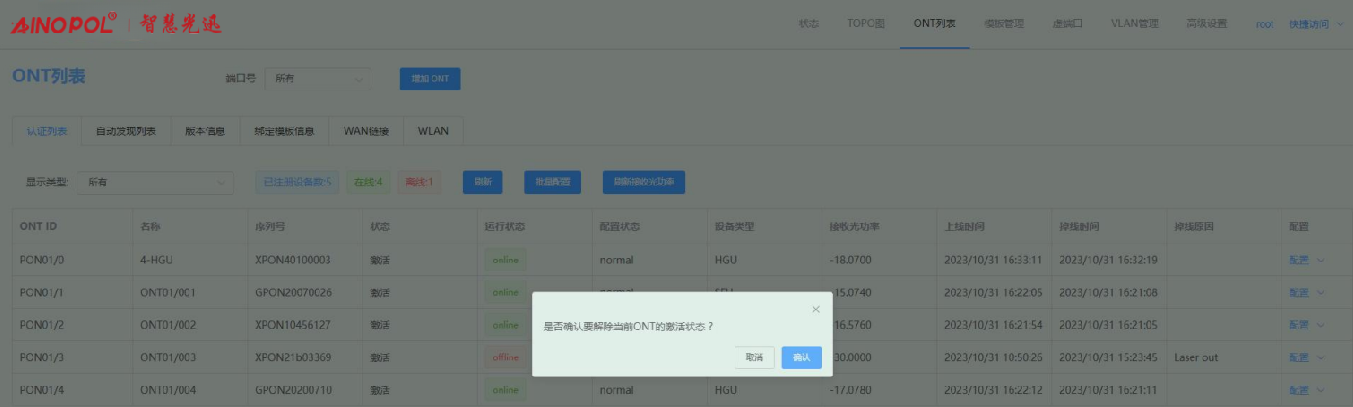Close the confirmation dialog with X
The height and width of the screenshot is (407, 1353).
[x=816, y=309]
